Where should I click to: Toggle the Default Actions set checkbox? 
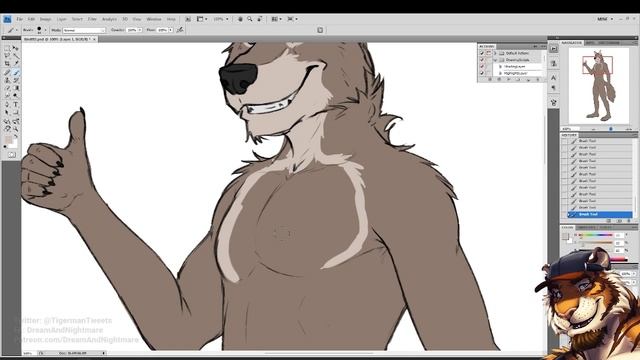[482, 53]
